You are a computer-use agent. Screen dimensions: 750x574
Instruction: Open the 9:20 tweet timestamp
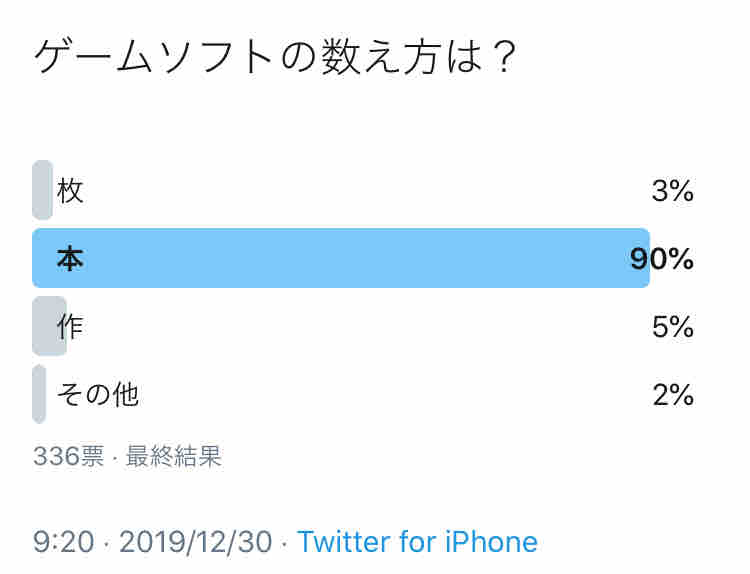pos(64,542)
